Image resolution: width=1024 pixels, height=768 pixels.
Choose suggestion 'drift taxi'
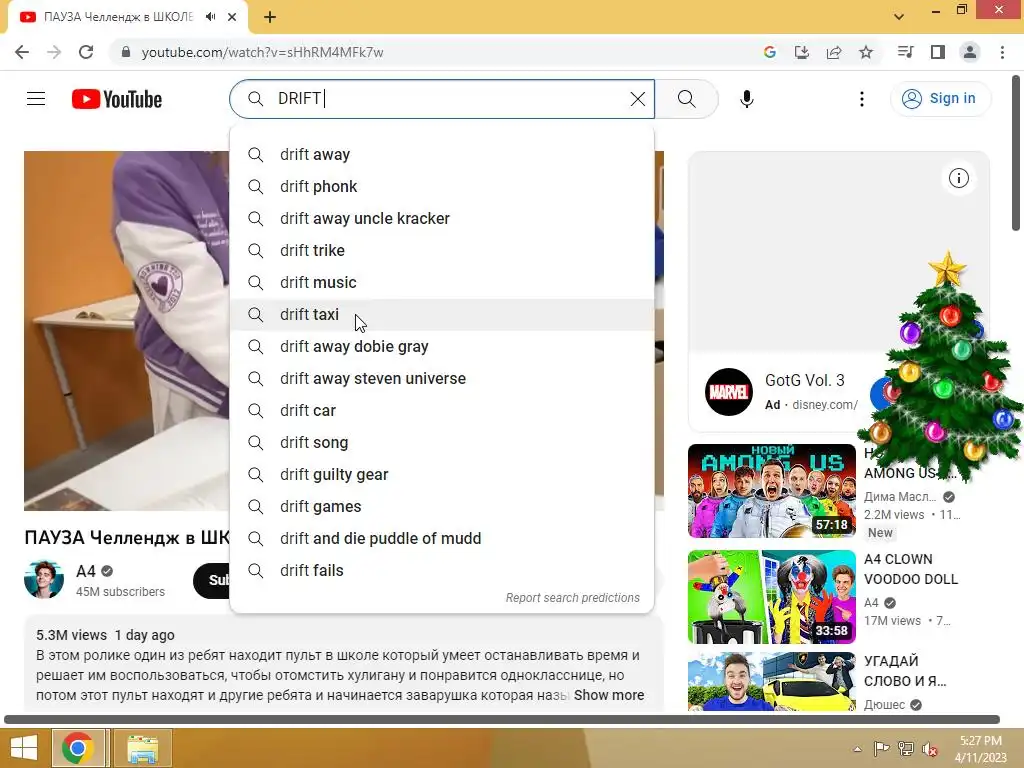pyautogui.click(x=442, y=314)
